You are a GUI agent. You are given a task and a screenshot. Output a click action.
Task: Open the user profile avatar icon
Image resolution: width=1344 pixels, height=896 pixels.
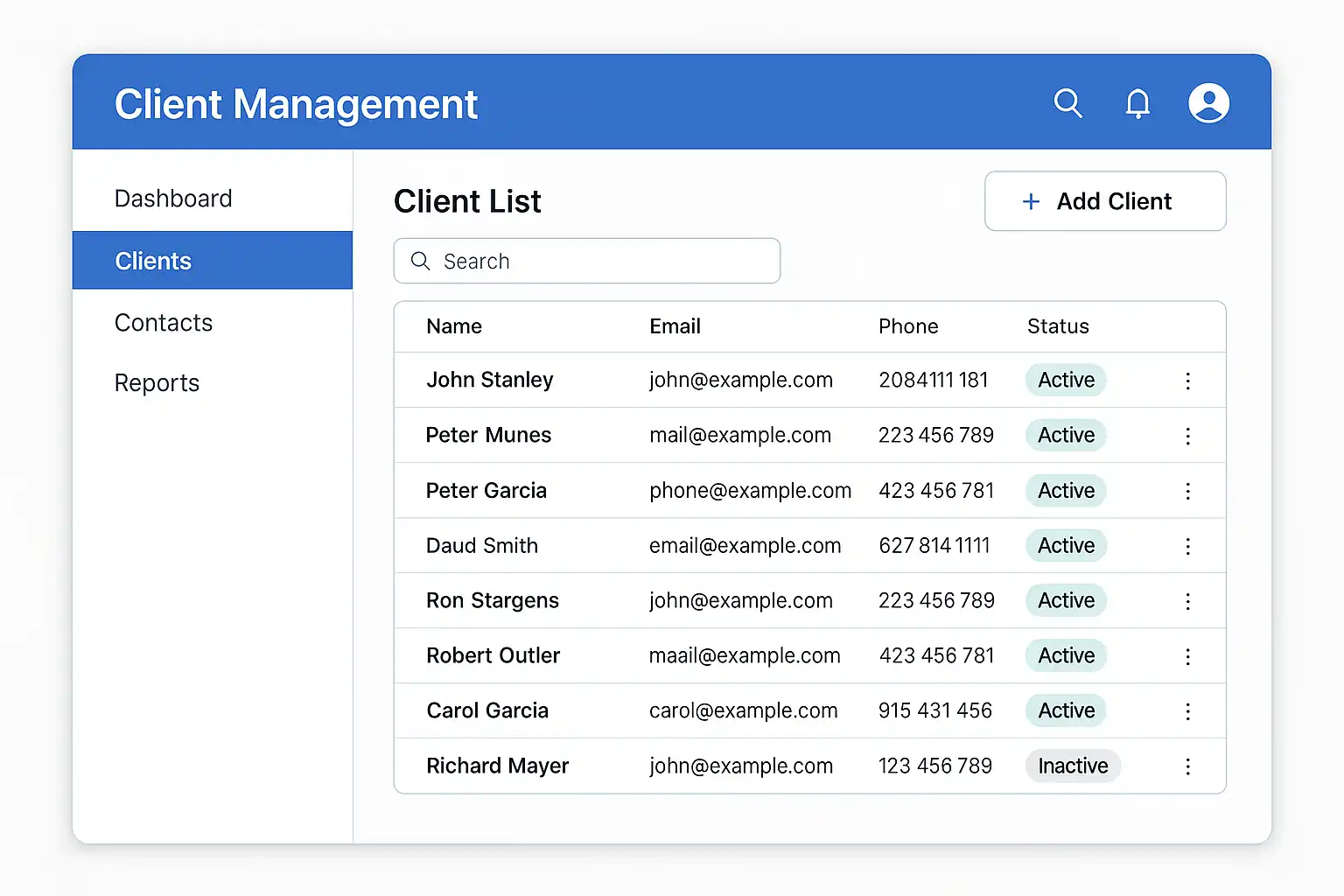click(x=1208, y=103)
